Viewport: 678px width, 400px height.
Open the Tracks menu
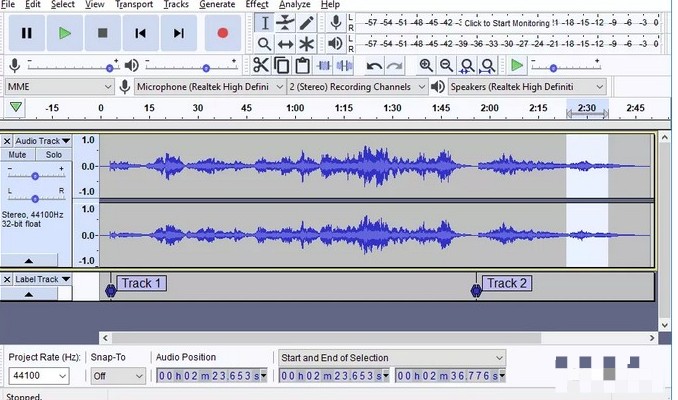pos(176,4)
